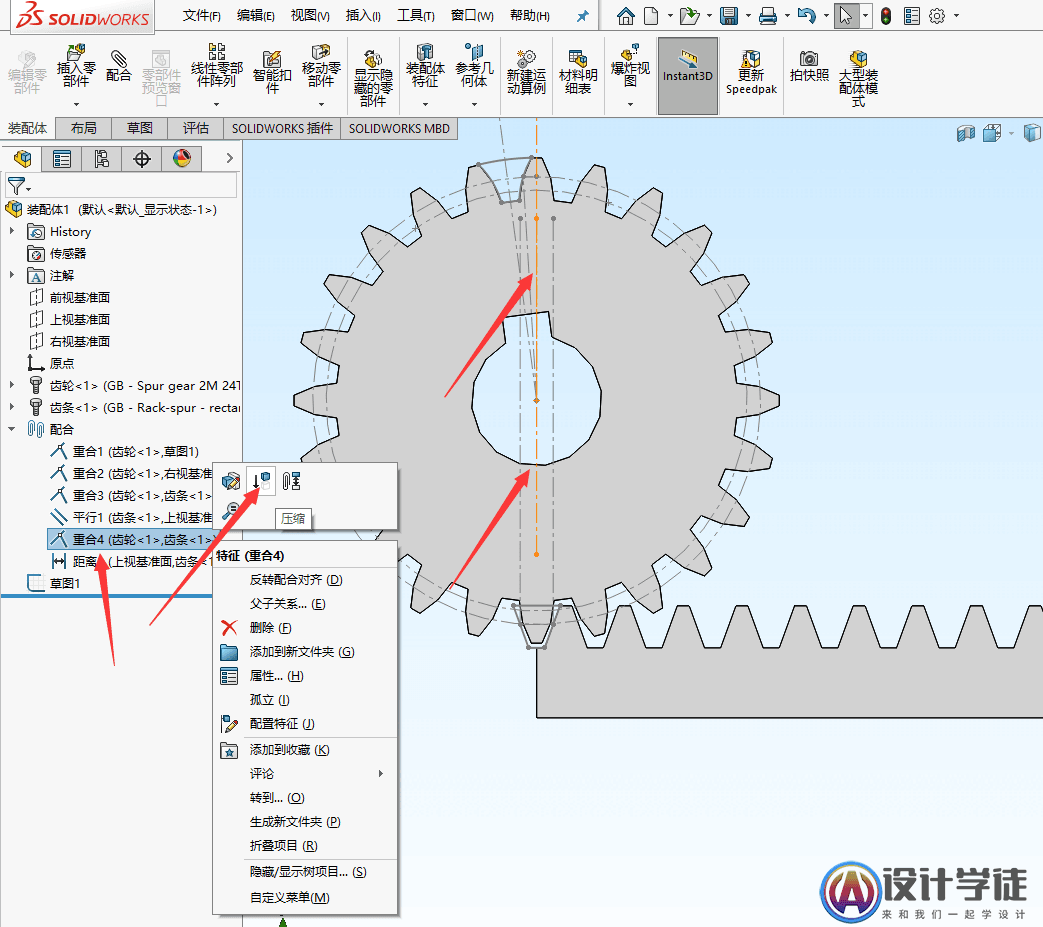
Task: Open FeatureManager design tree tab
Action: 22,159
